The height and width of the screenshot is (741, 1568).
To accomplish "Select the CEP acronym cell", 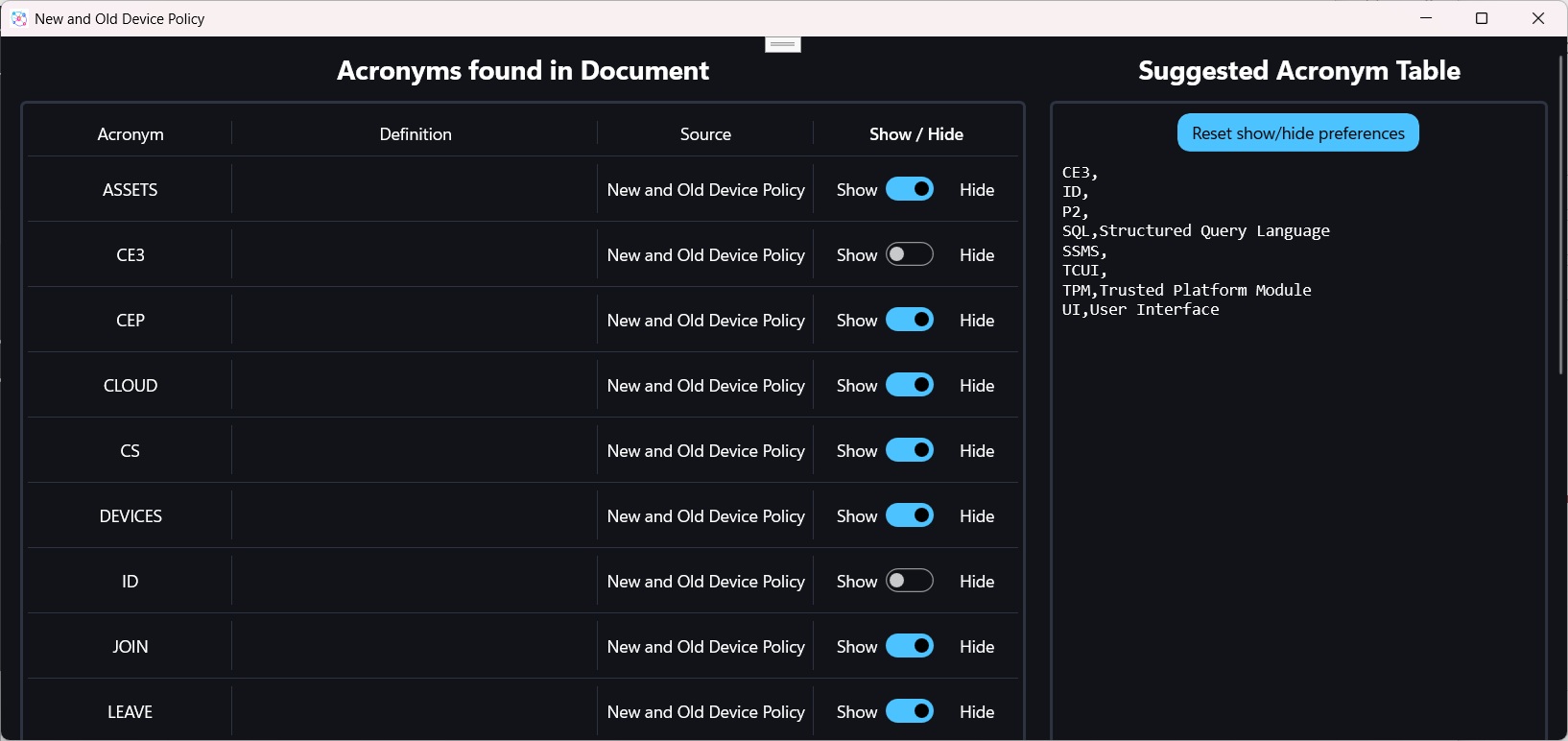I will point(131,321).
